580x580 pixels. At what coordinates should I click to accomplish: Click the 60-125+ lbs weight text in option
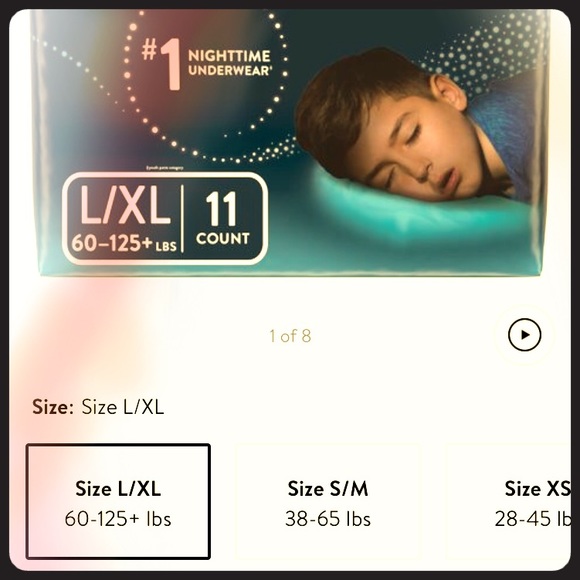[x=118, y=519]
